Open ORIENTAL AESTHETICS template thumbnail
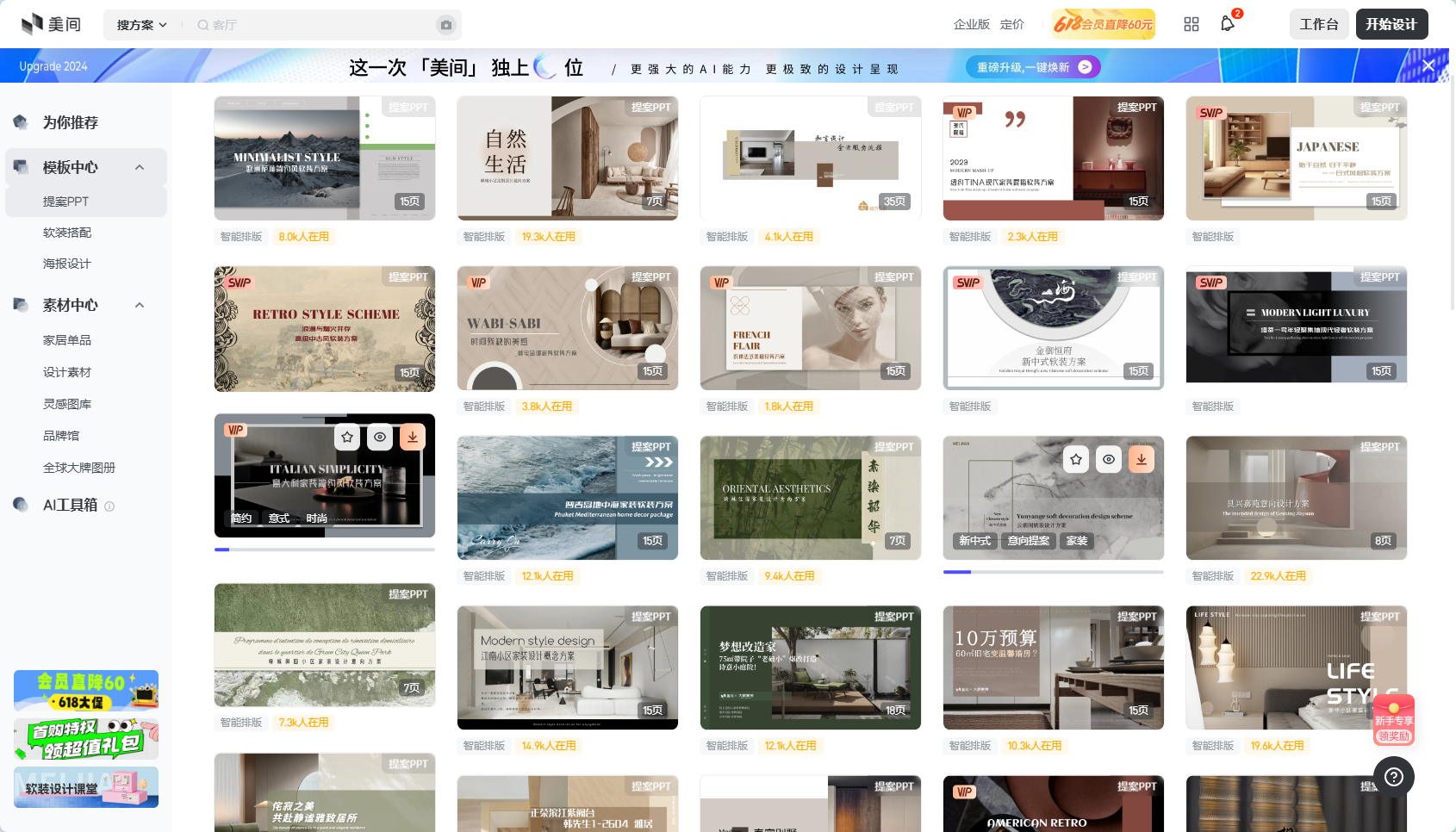The image size is (1456, 832). coord(811,498)
